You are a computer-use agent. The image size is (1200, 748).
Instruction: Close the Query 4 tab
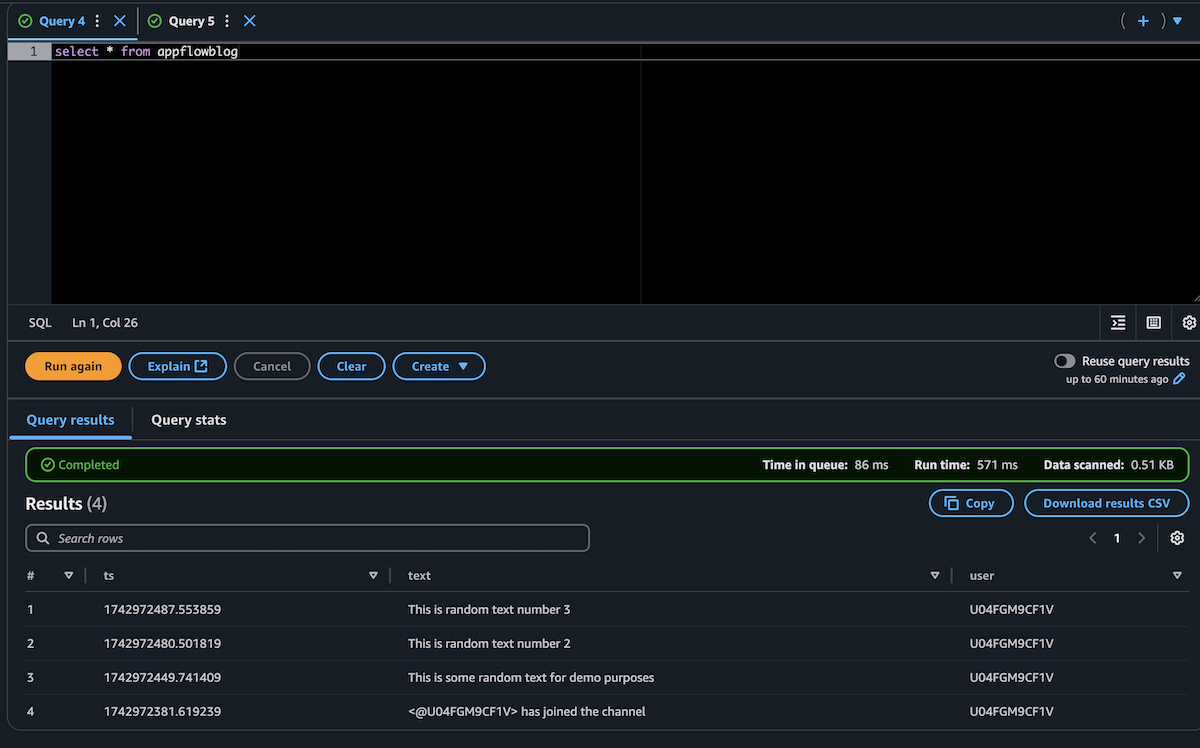120,21
